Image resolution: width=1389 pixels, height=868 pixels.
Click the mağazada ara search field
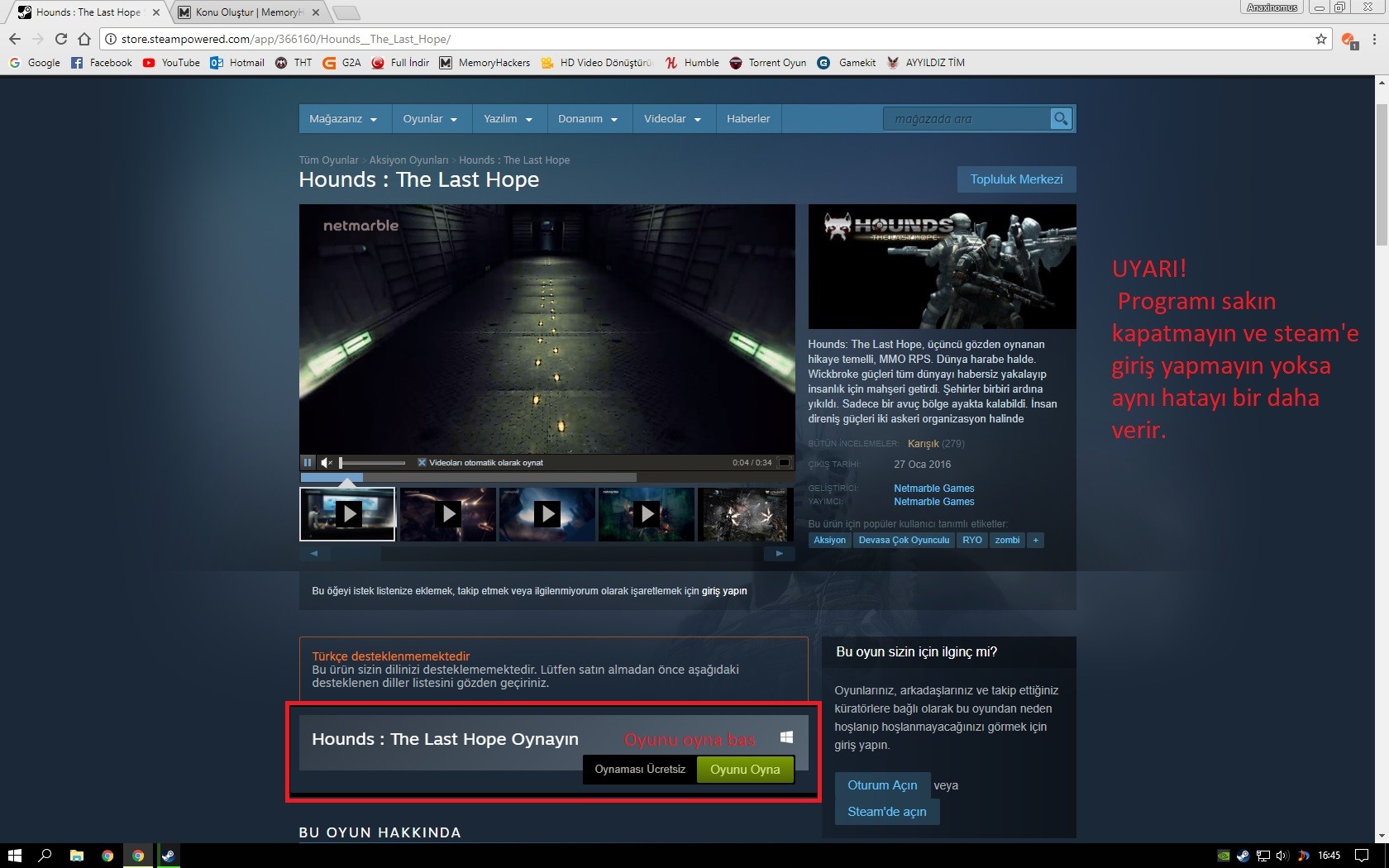967,119
